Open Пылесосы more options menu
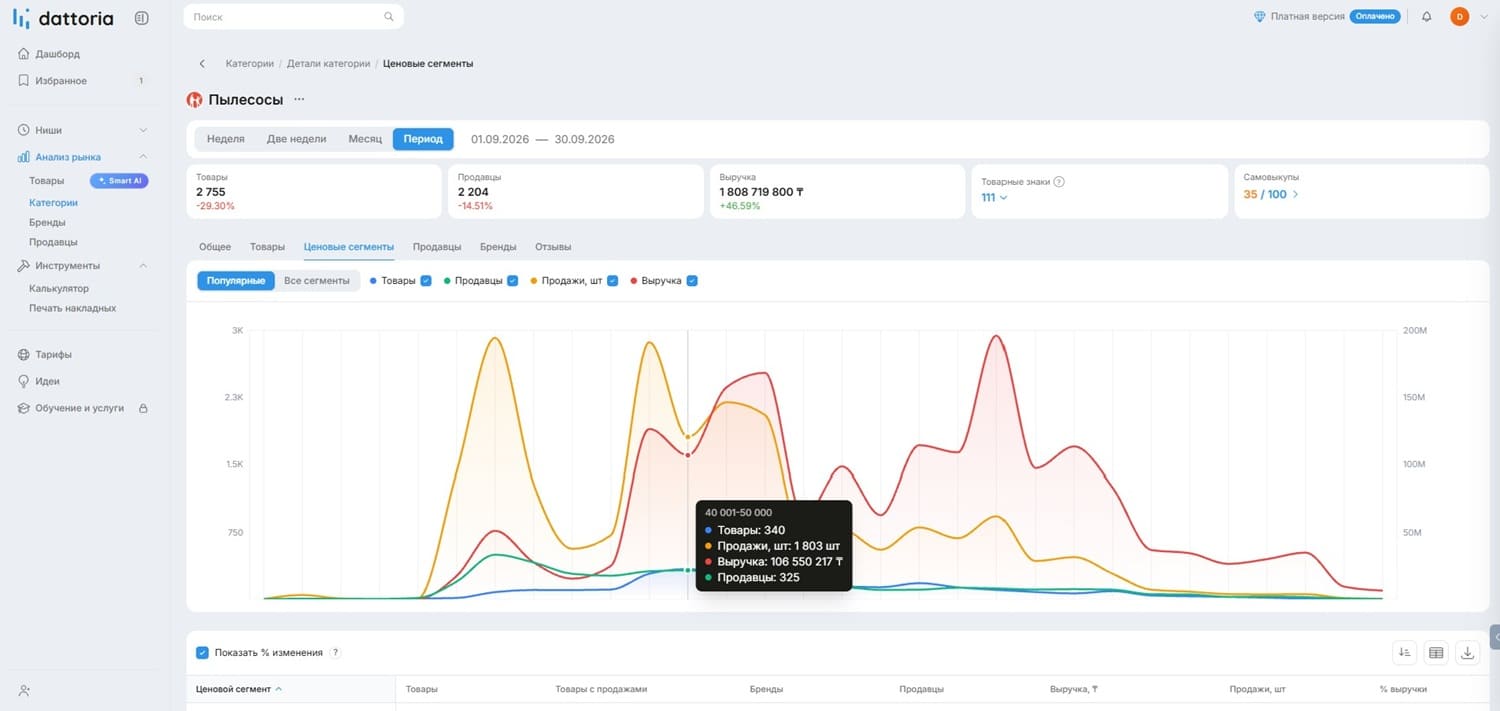 pos(299,100)
